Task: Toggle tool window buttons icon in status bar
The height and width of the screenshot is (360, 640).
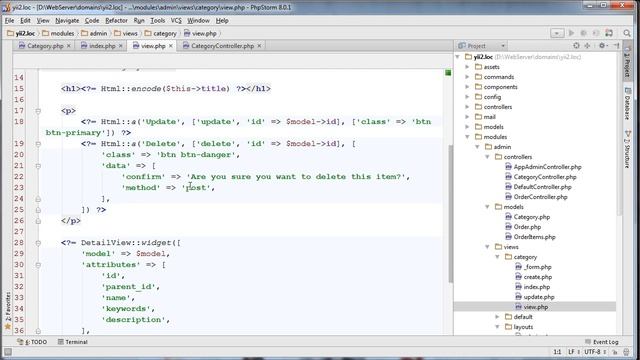Action: tap(7, 352)
